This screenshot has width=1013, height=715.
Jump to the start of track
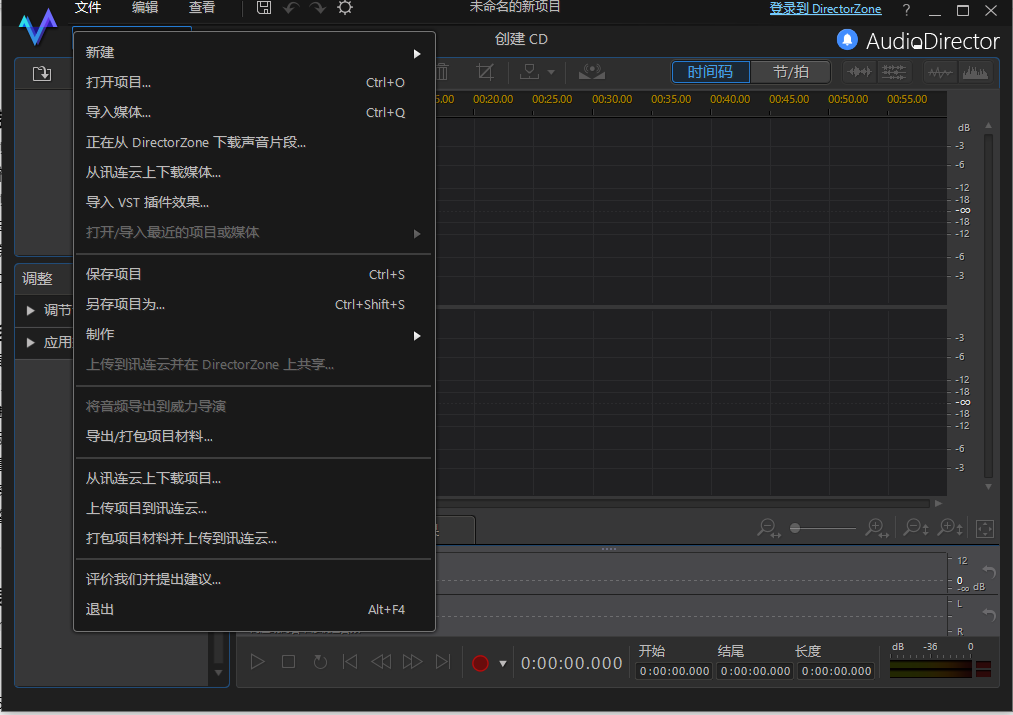click(x=350, y=661)
